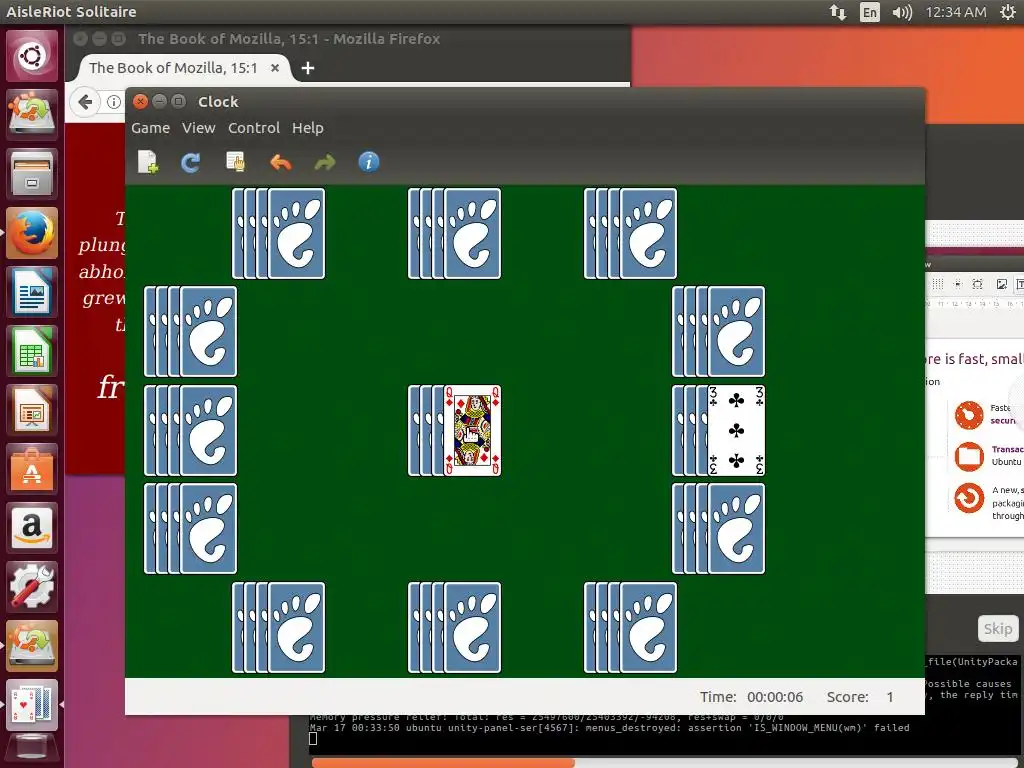
Task: Open a new Firefox tab
Action: point(308,68)
